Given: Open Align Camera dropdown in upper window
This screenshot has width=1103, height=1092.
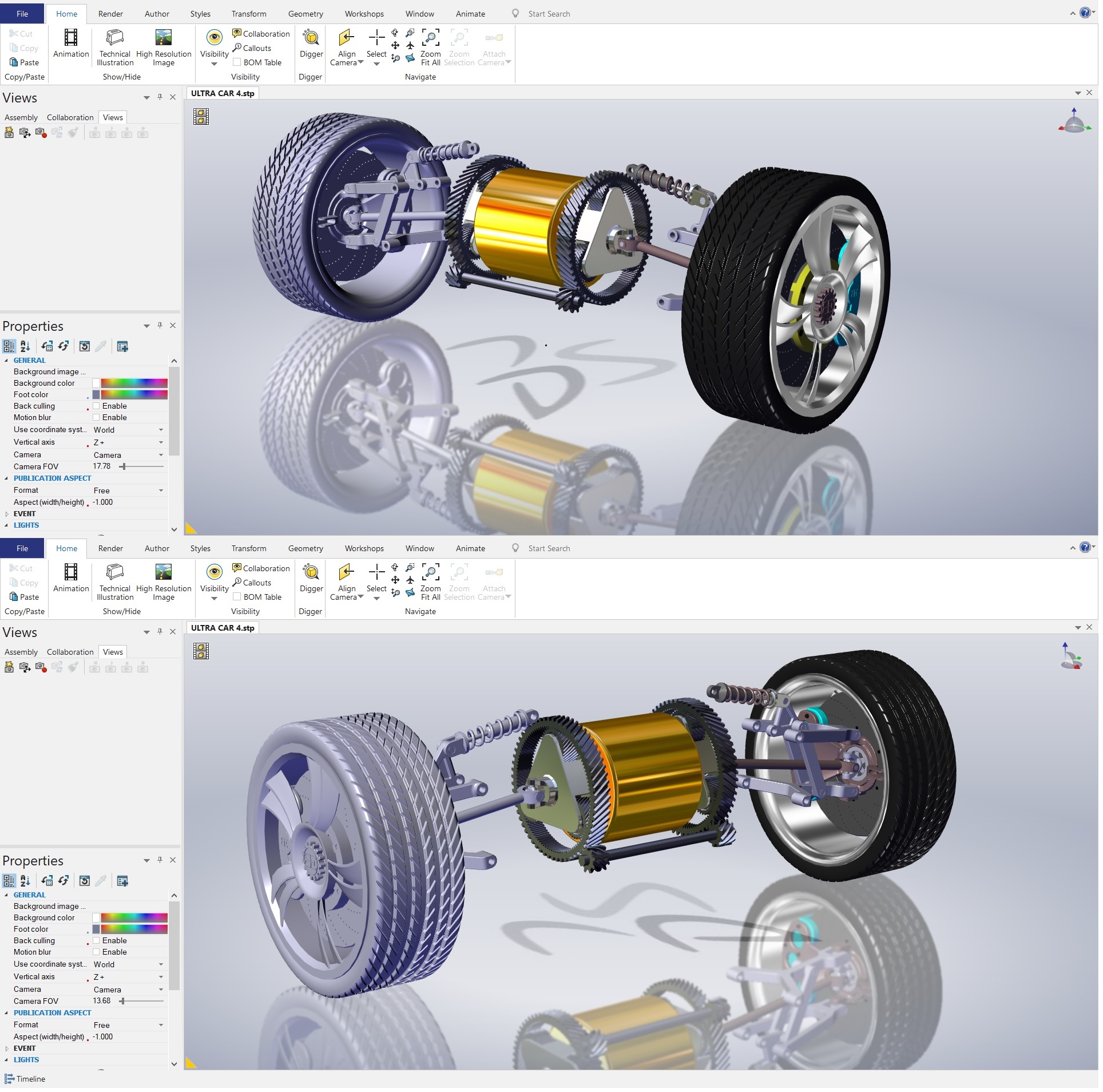Looking at the screenshot, I should pyautogui.click(x=362, y=62).
